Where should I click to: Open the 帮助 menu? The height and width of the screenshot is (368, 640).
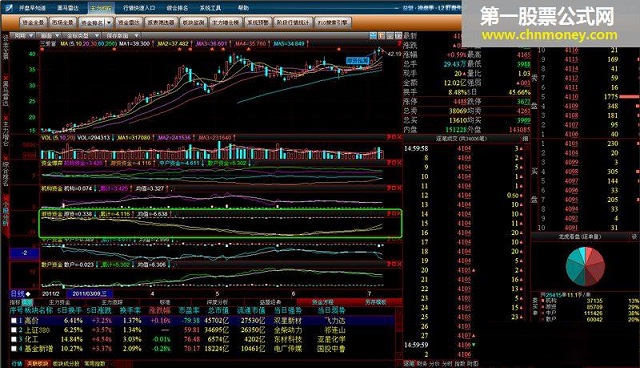pos(243,8)
